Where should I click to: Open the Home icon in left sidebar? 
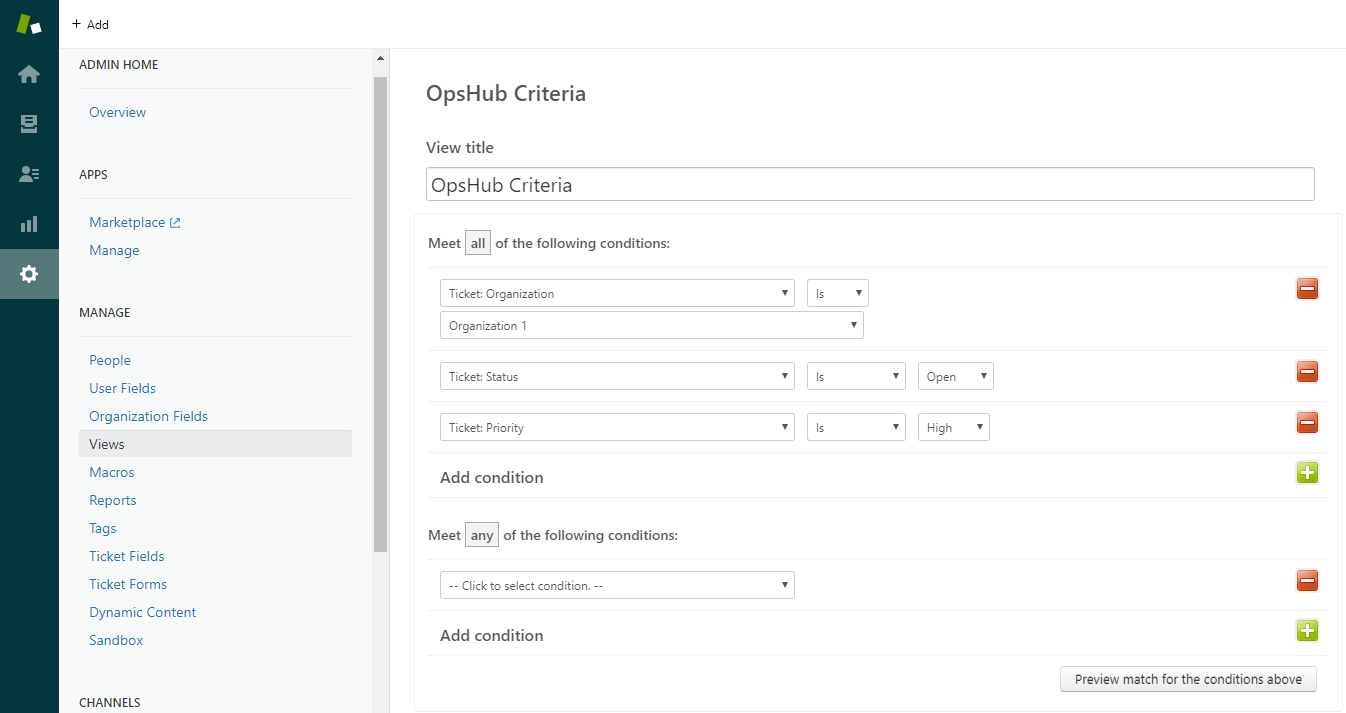pos(29,74)
